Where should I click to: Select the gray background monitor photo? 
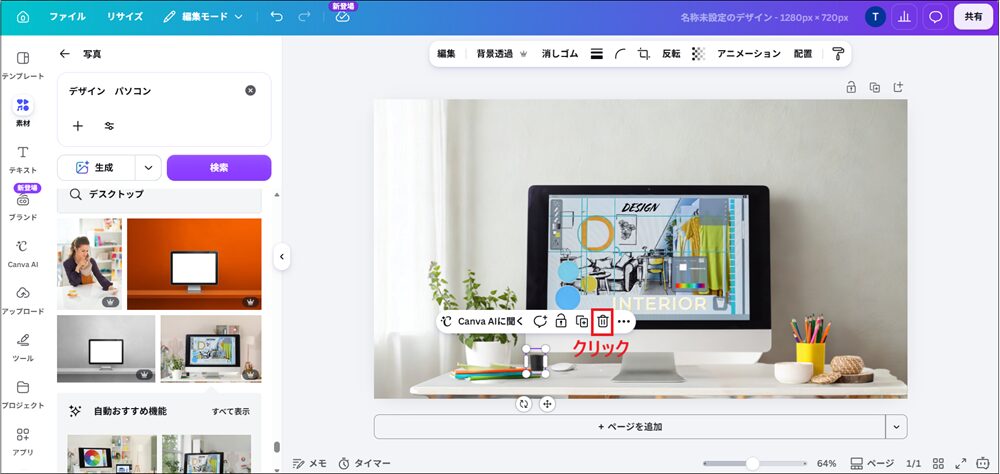(x=106, y=348)
